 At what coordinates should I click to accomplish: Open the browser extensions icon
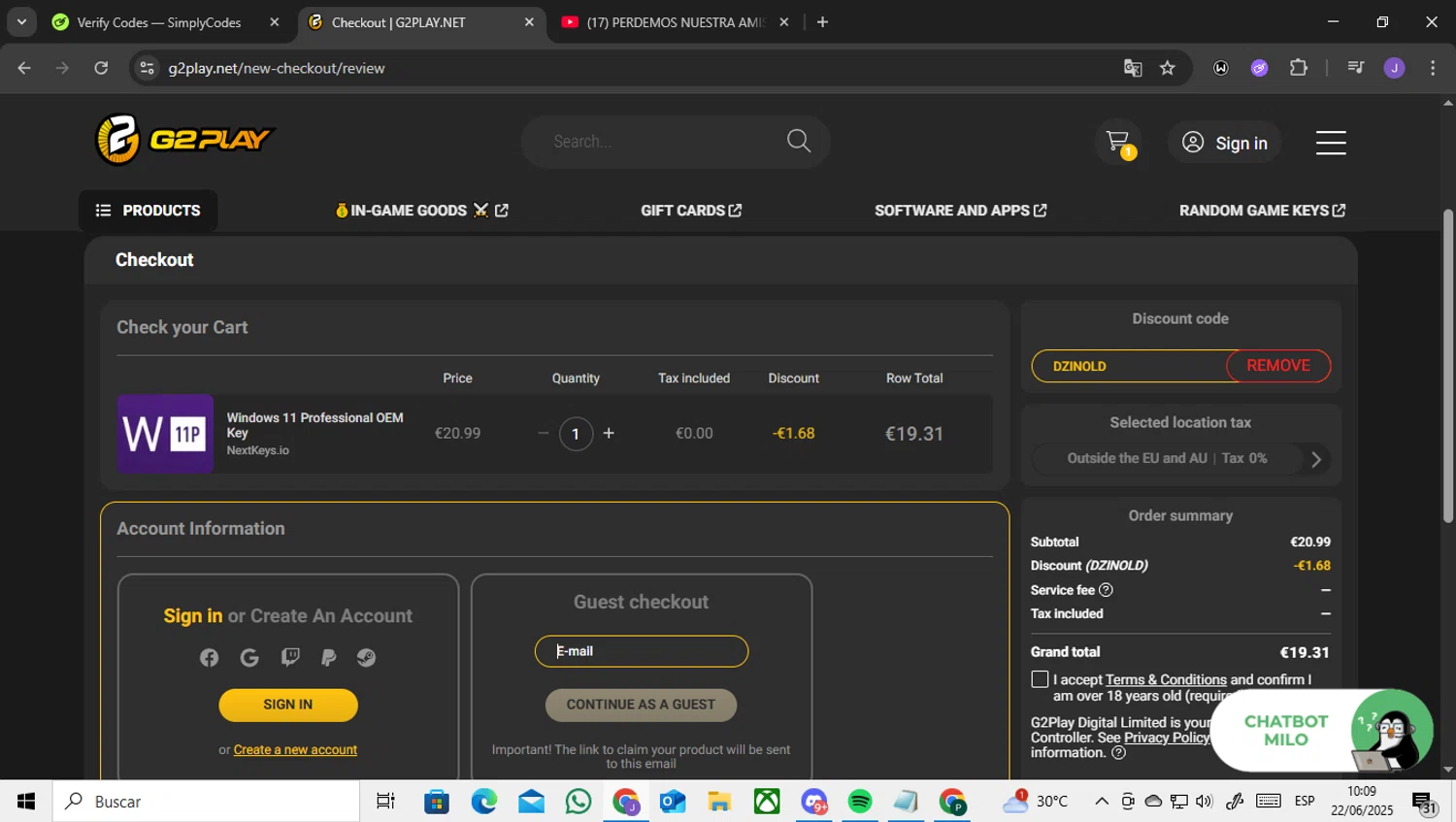click(1299, 68)
